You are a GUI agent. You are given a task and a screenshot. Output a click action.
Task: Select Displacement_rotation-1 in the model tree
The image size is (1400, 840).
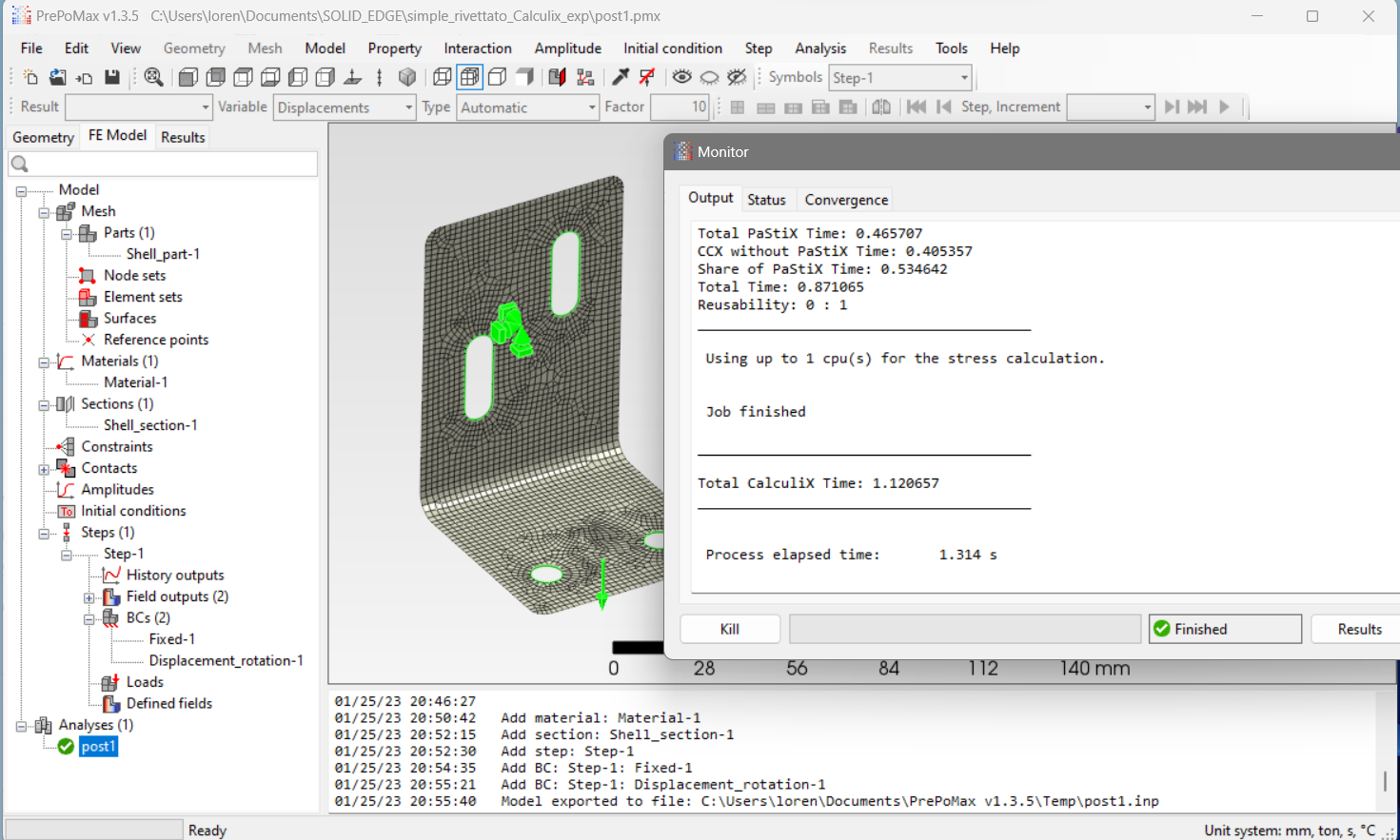tap(226, 660)
